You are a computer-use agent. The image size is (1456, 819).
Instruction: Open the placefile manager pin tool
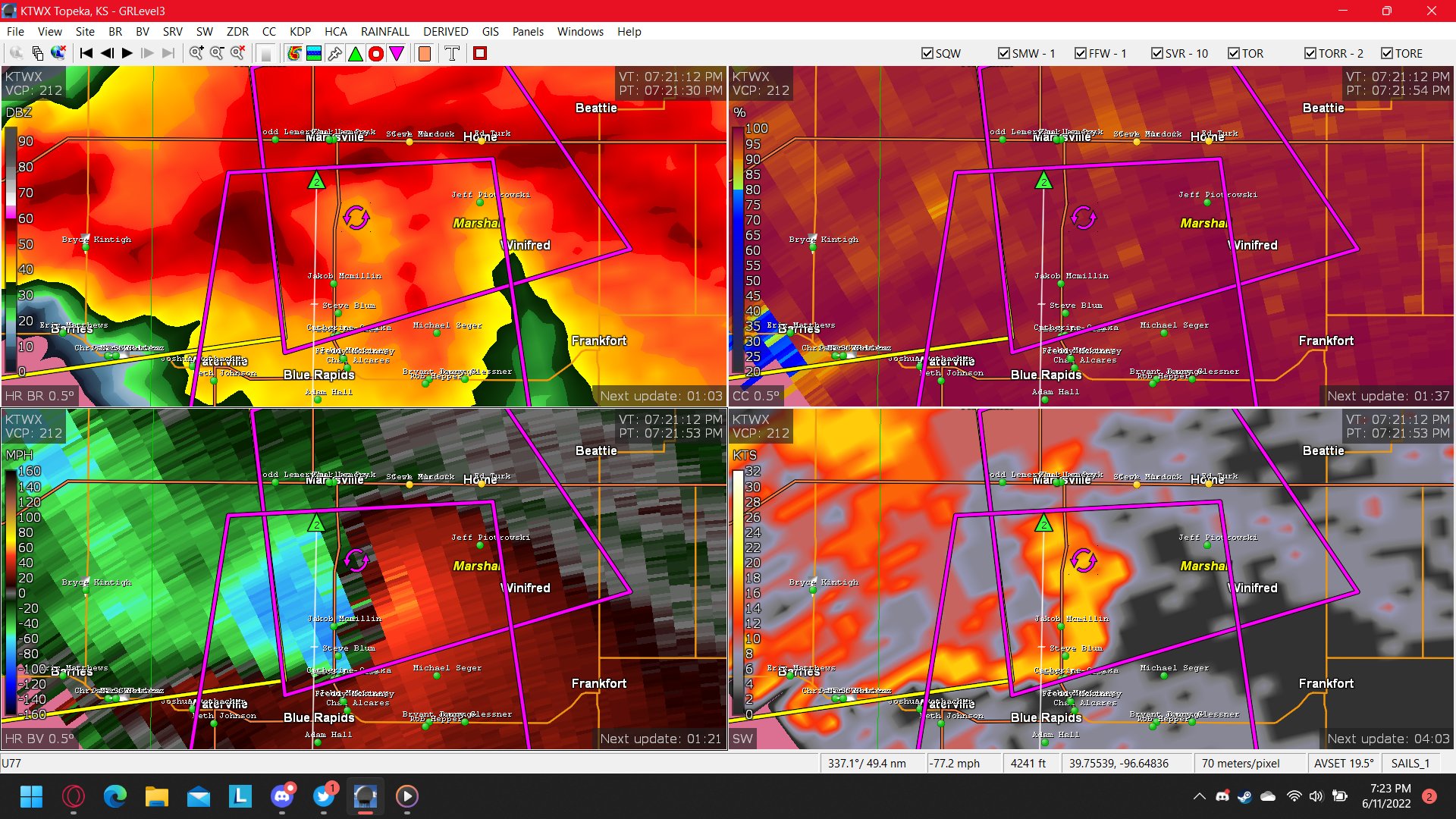334,53
